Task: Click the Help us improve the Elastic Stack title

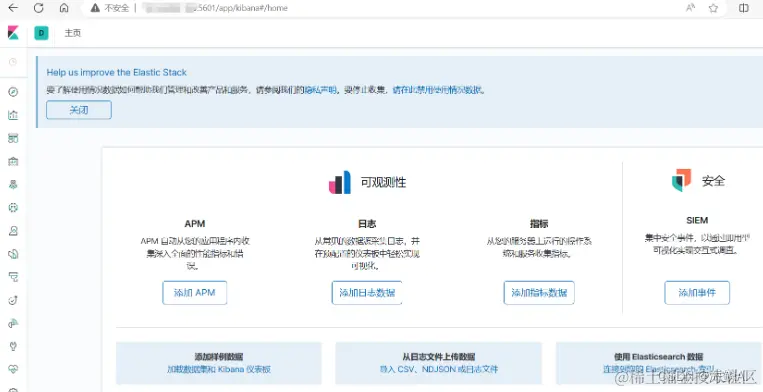Action: 117,72
